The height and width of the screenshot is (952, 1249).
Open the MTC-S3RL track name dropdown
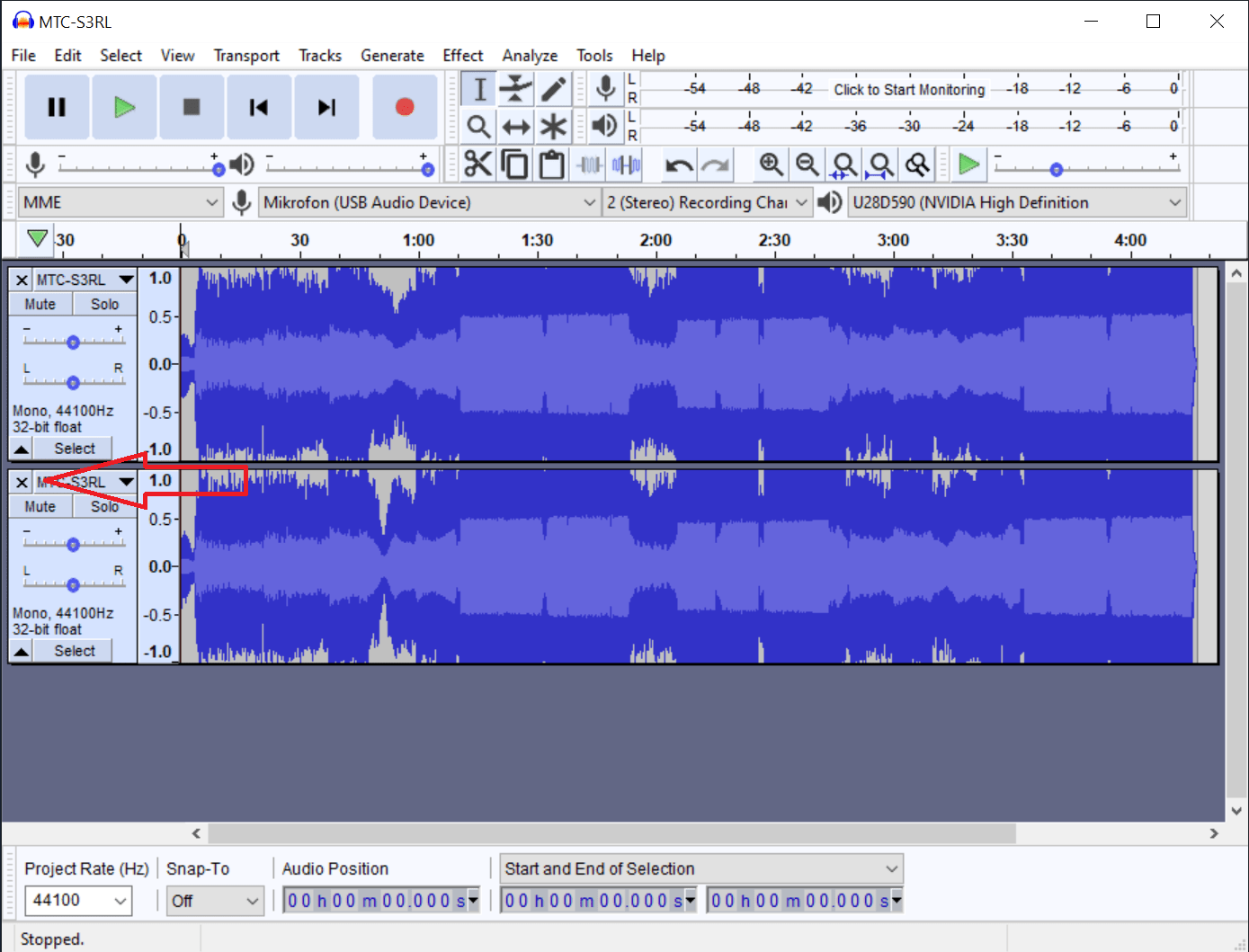click(x=126, y=279)
